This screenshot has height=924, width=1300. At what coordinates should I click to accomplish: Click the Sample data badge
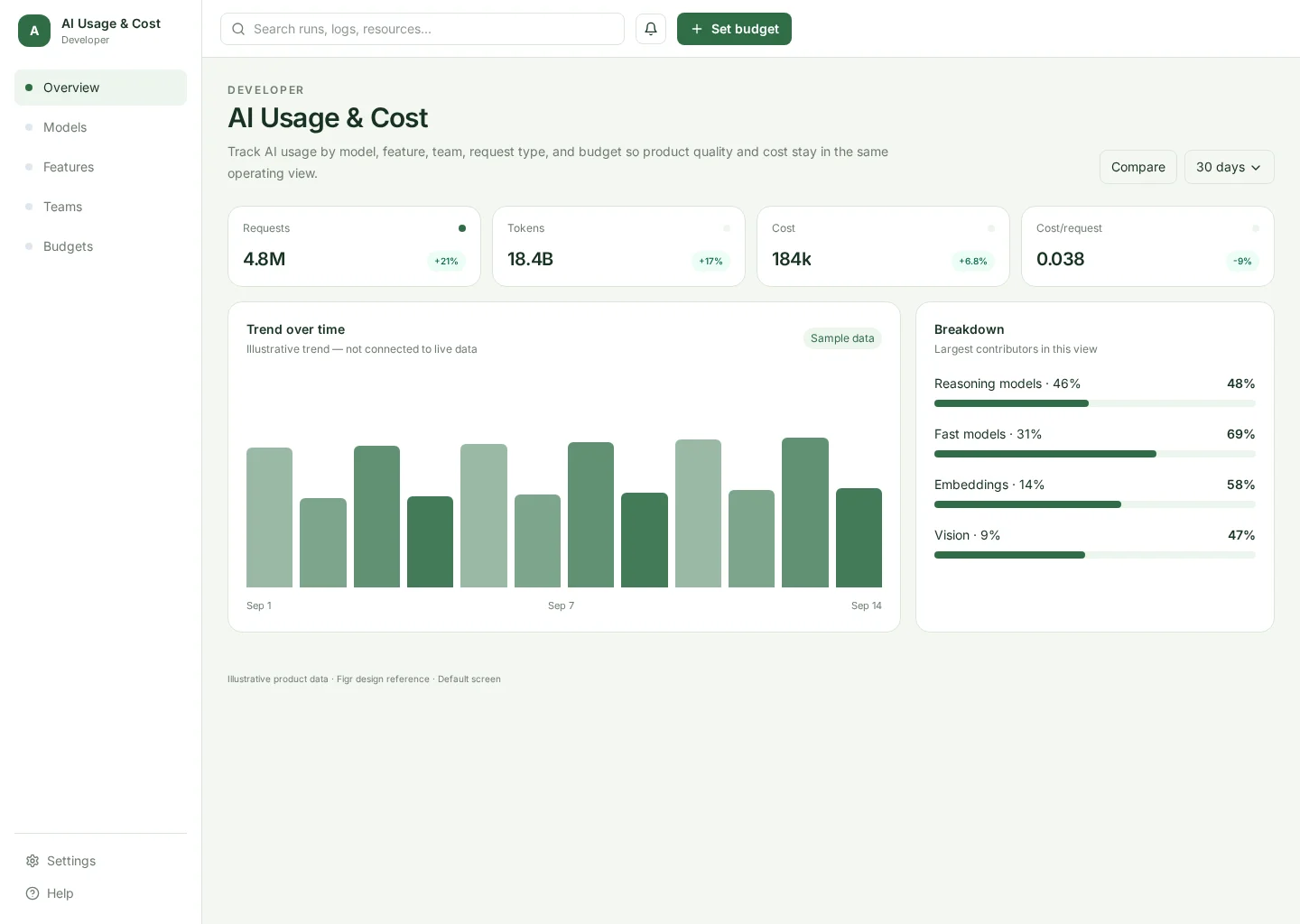click(842, 338)
